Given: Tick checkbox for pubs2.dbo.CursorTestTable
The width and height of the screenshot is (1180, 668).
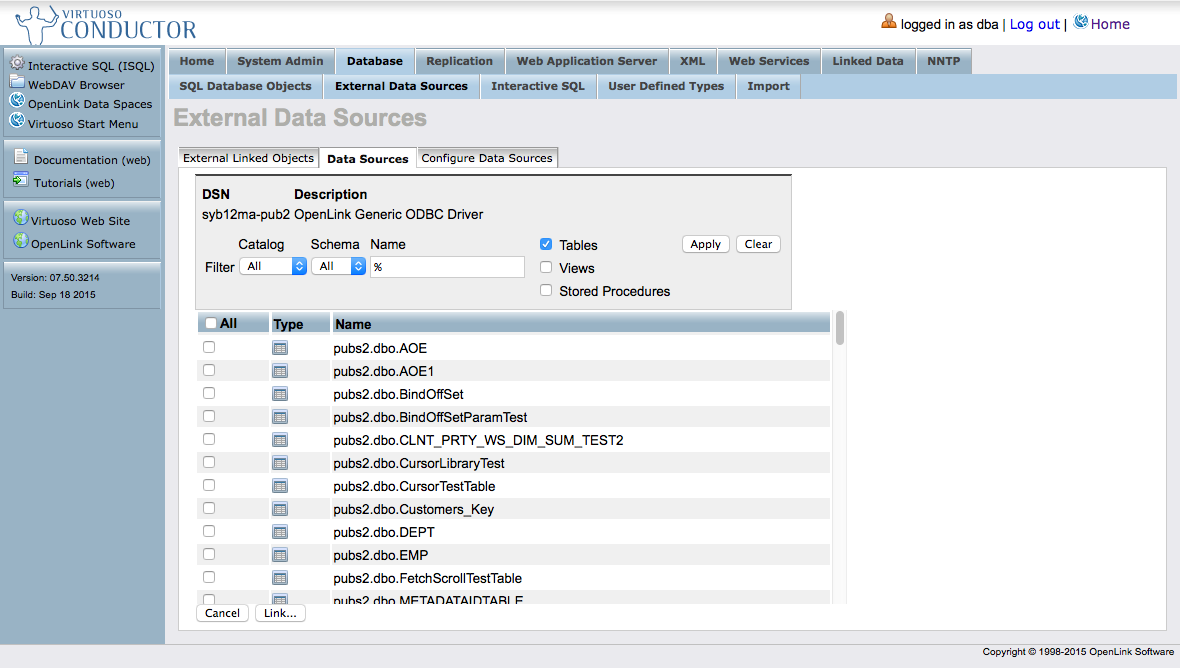Looking at the screenshot, I should pos(209,485).
